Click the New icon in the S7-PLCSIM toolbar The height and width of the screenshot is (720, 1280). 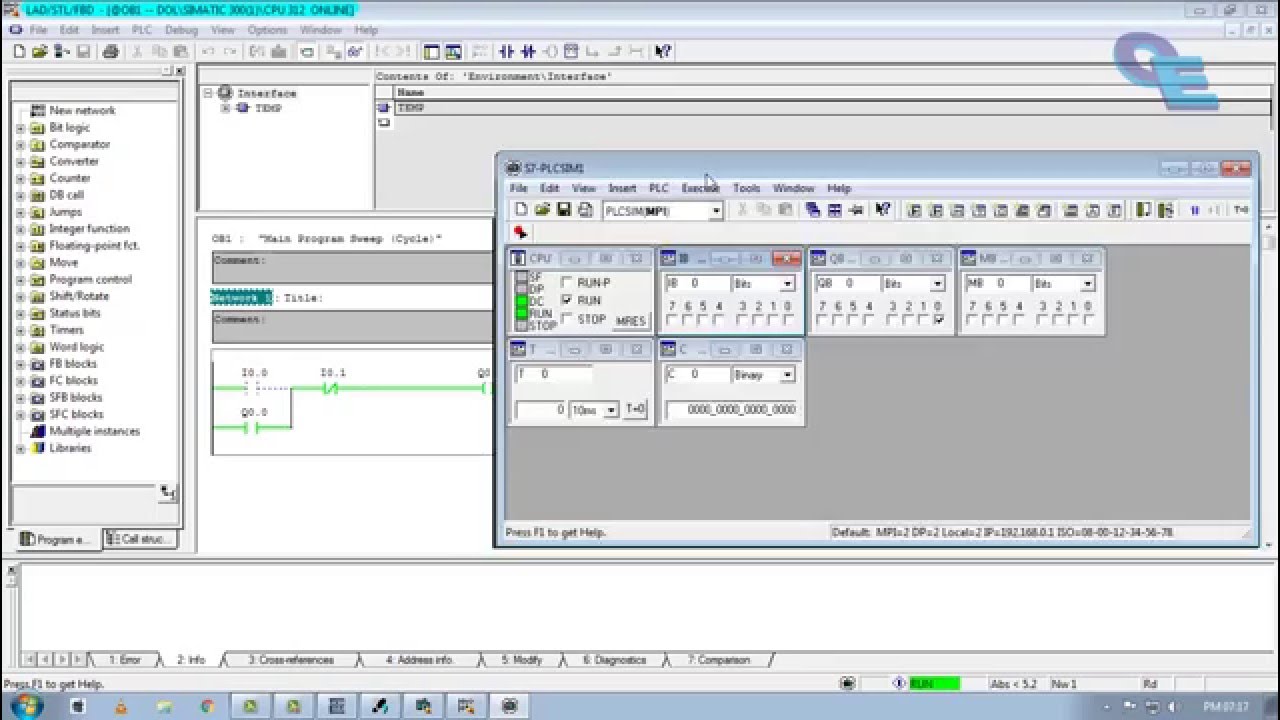click(x=521, y=210)
